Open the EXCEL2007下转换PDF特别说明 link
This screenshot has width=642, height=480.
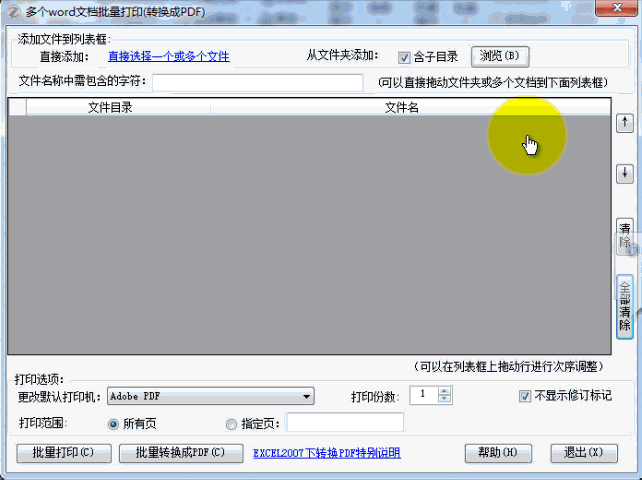coord(327,453)
